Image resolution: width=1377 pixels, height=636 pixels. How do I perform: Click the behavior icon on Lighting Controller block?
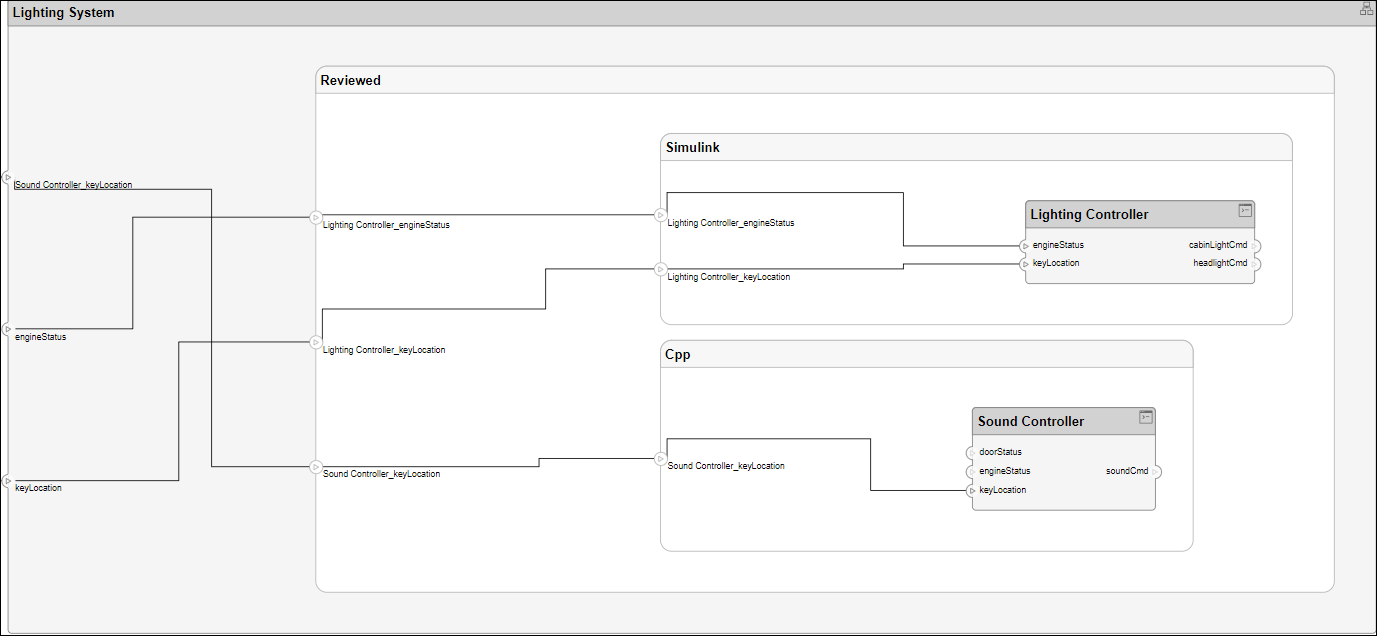coord(1245,210)
